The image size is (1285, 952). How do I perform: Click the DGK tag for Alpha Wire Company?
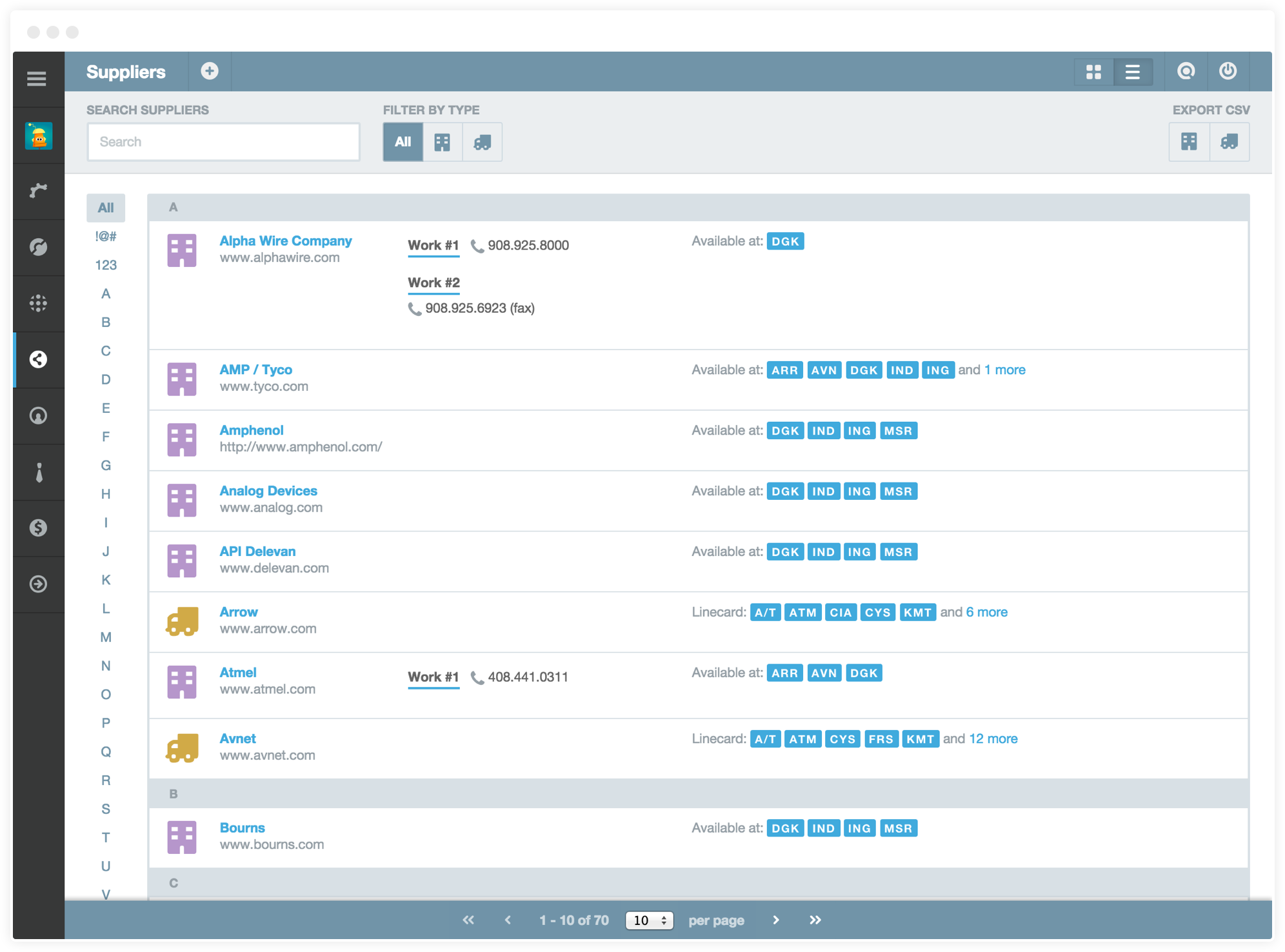click(x=785, y=241)
